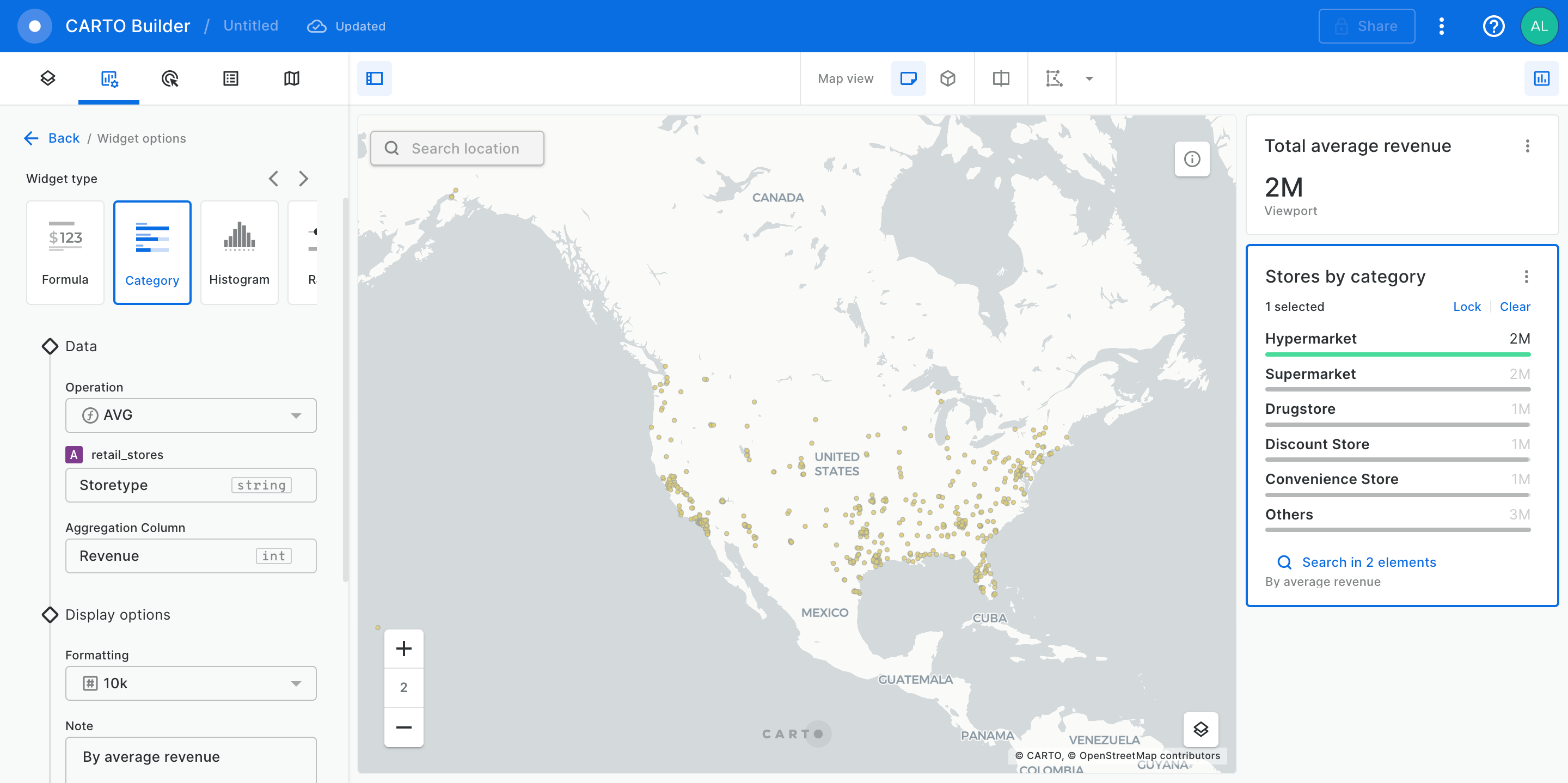Toggle the left sidebar panel icon
This screenshot has height=783, width=1568.
pos(375,78)
